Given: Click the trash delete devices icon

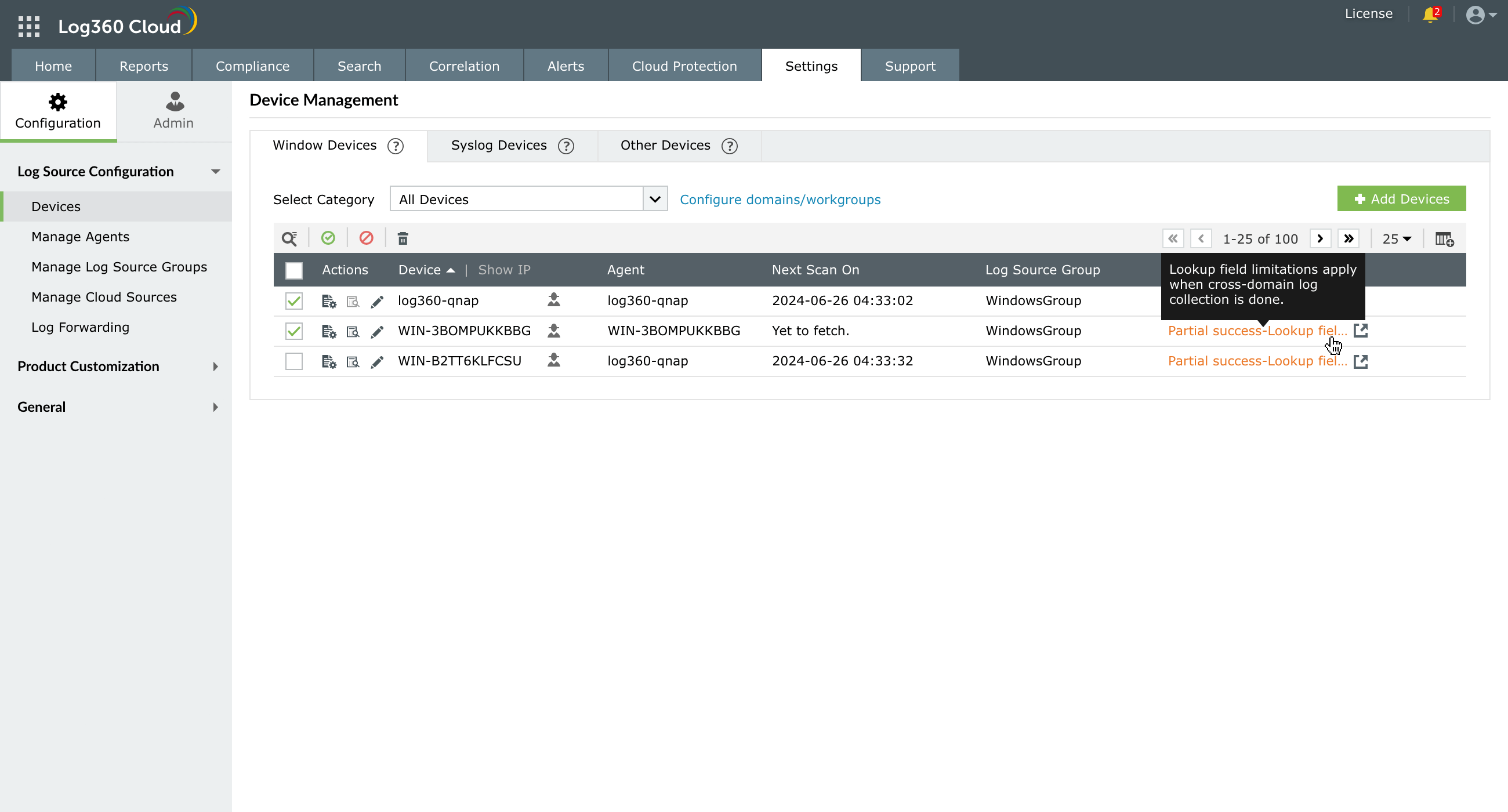Looking at the screenshot, I should (403, 238).
